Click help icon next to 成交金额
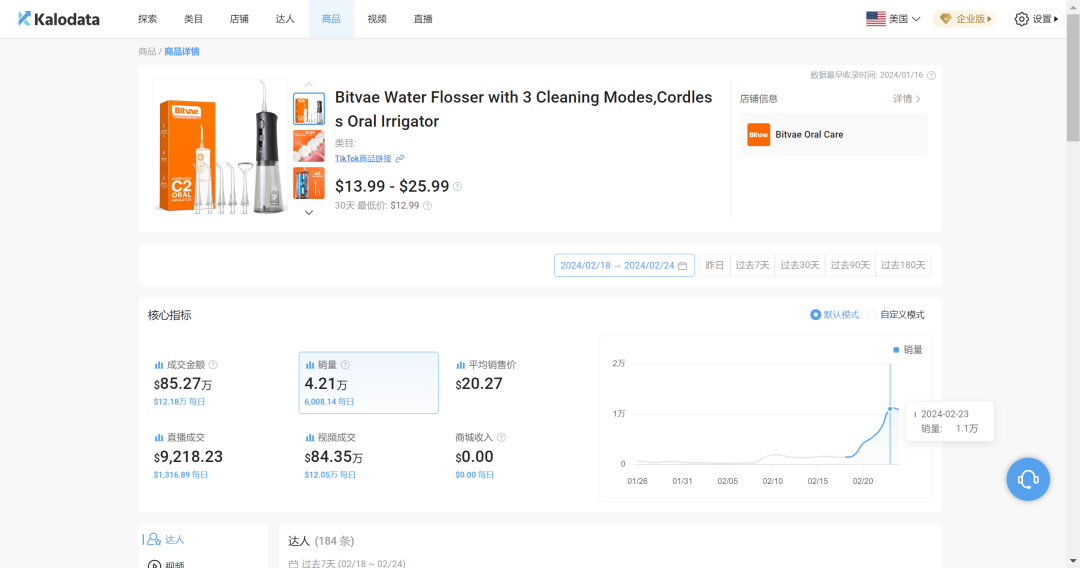Viewport: 1080px width, 568px height. (213, 365)
